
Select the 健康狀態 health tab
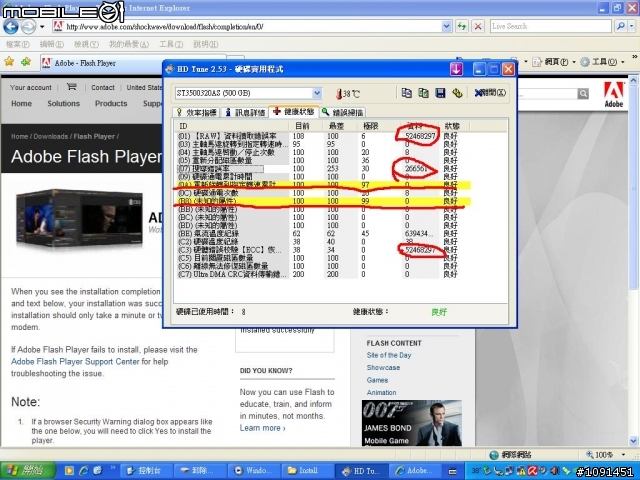(294, 111)
